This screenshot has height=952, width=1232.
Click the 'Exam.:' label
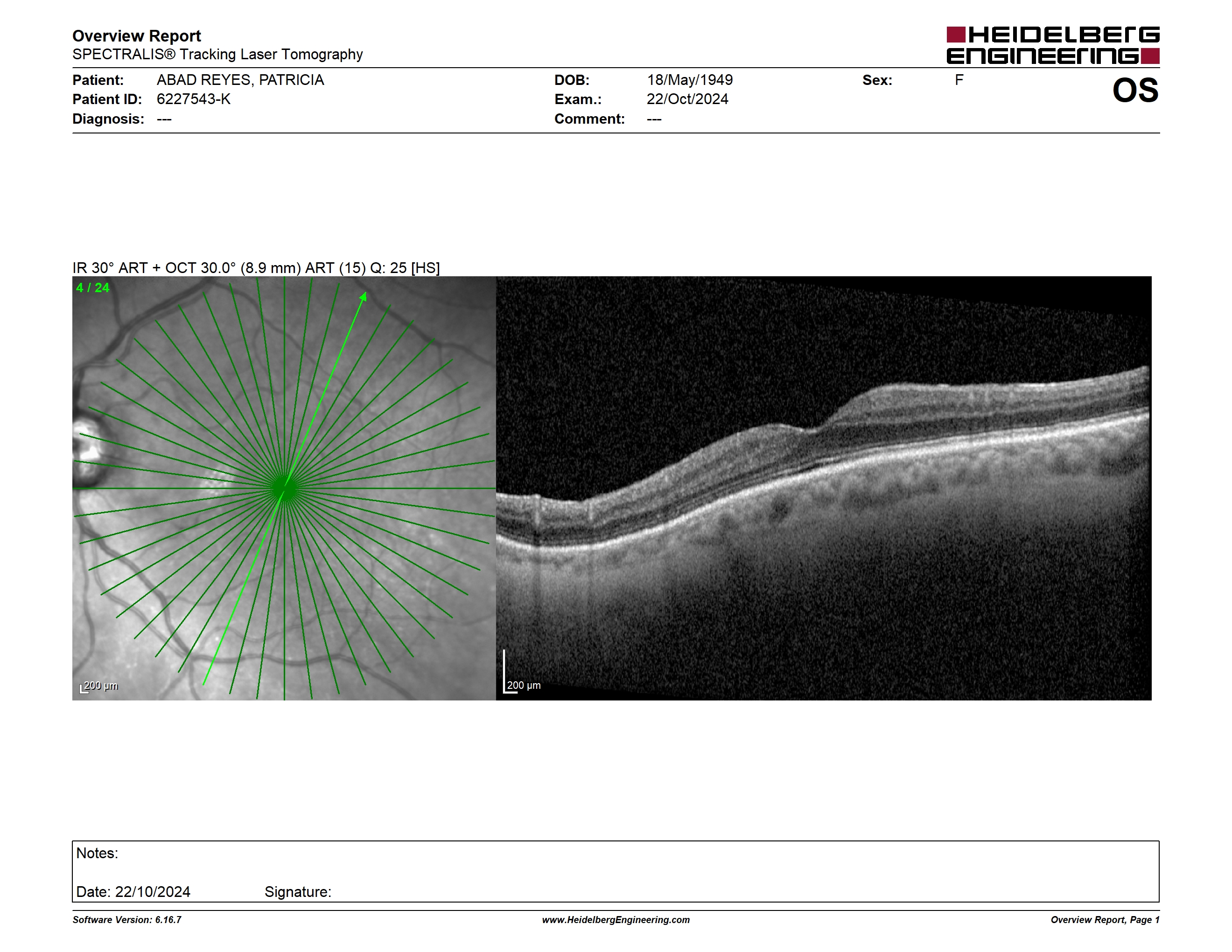point(578,99)
